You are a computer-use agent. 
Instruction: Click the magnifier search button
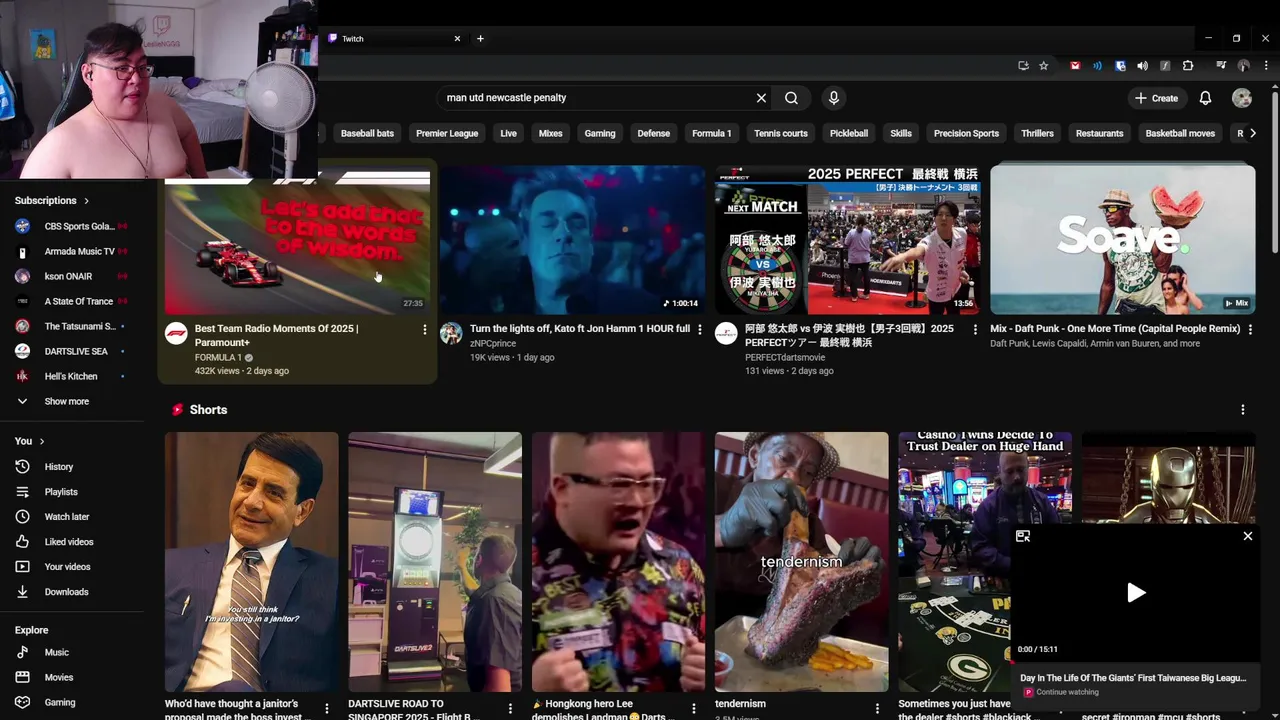(x=791, y=98)
